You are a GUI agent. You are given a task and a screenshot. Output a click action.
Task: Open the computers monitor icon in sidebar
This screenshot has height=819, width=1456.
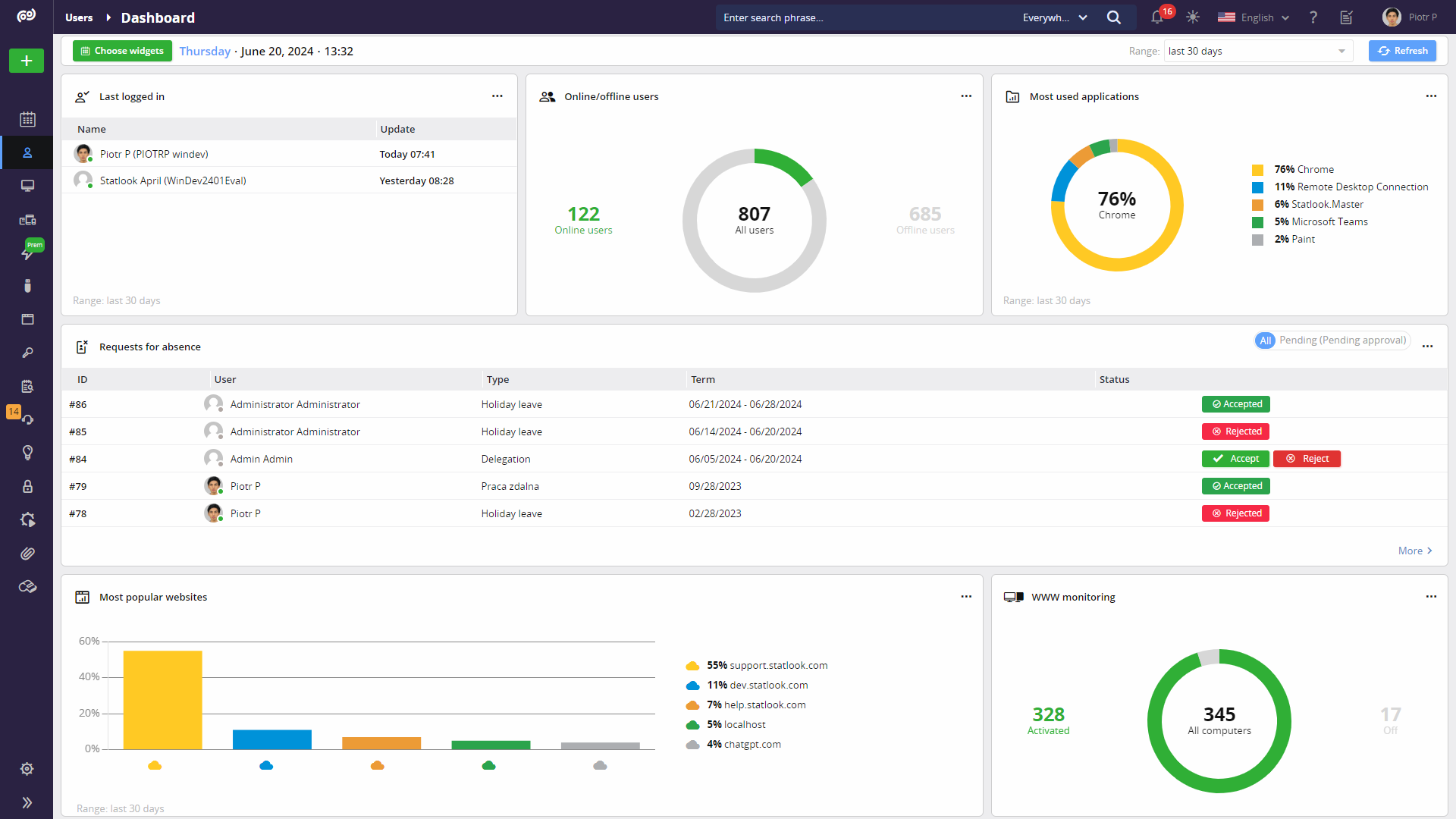click(27, 186)
